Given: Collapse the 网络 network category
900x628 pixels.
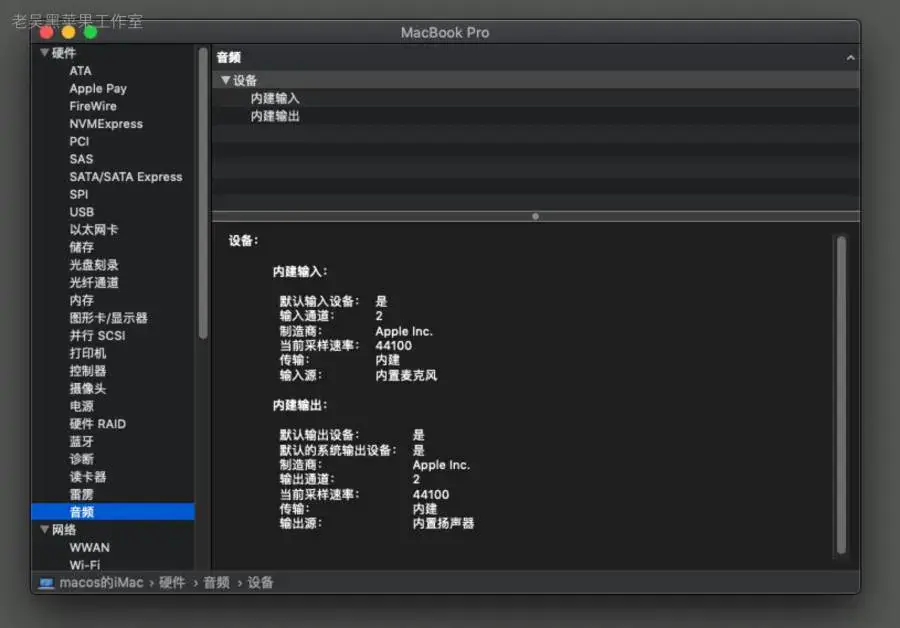Looking at the screenshot, I should (44, 530).
